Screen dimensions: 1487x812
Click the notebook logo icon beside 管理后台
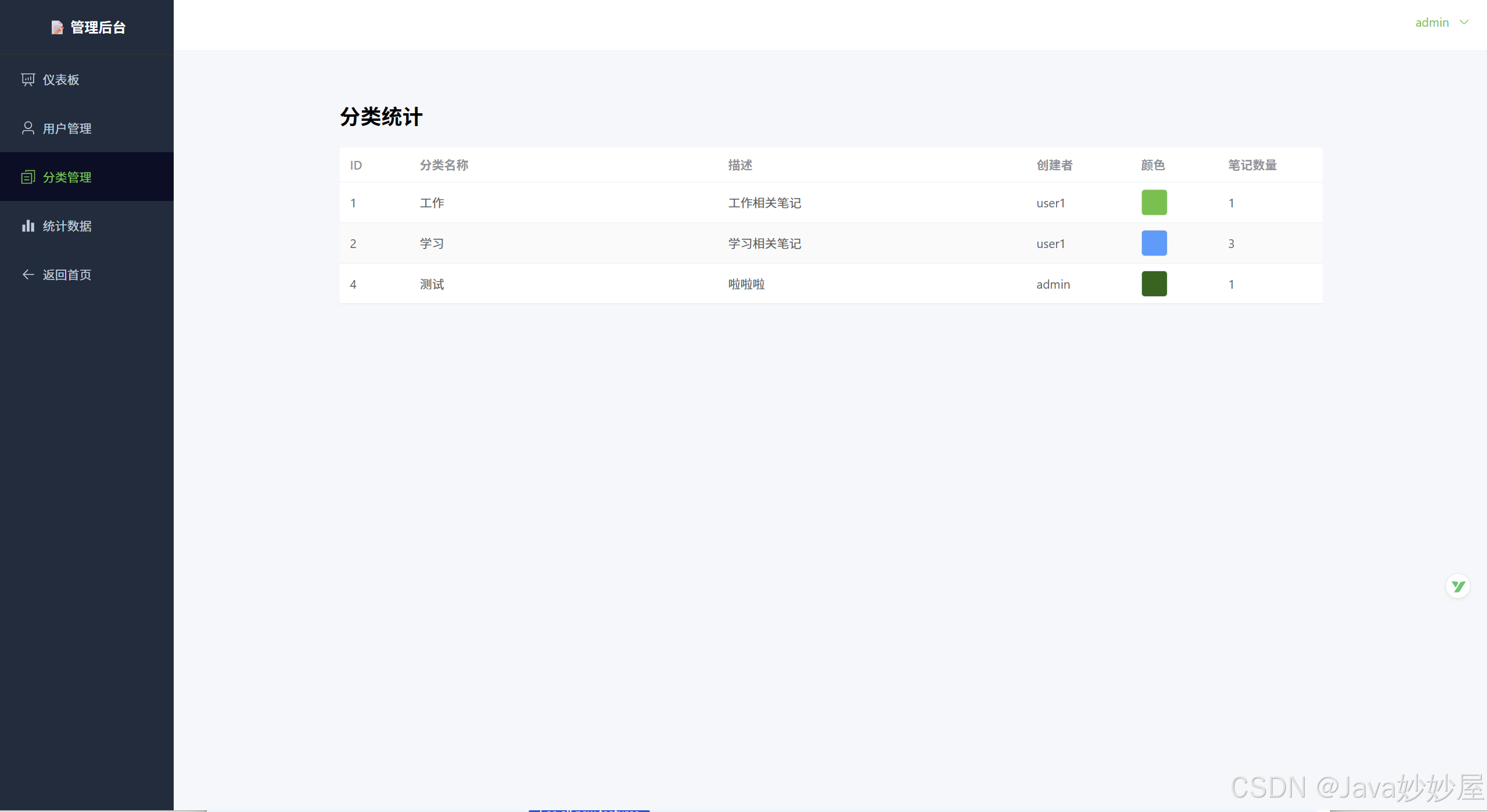click(57, 27)
